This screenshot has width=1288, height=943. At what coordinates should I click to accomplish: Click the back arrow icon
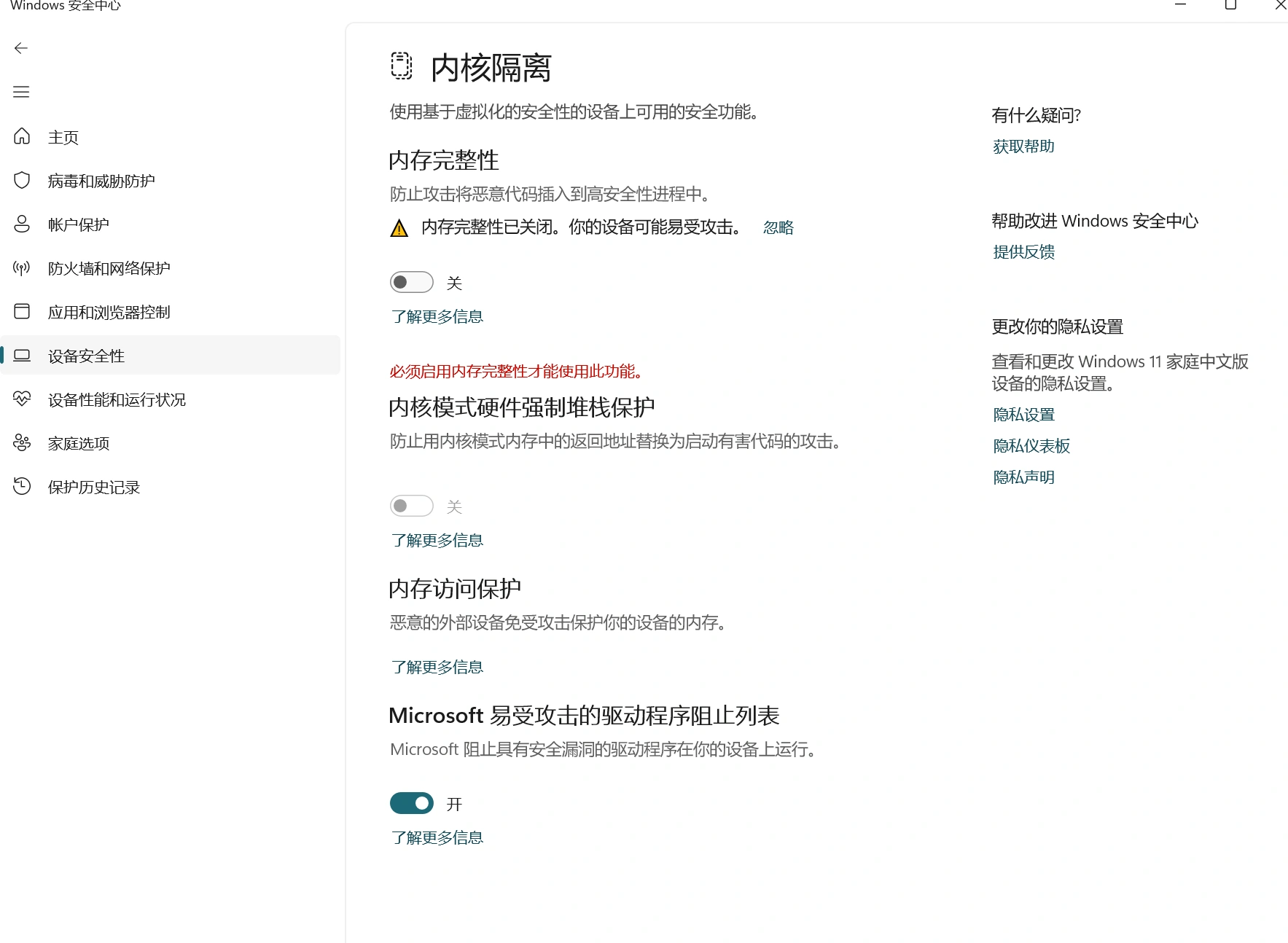[20, 48]
